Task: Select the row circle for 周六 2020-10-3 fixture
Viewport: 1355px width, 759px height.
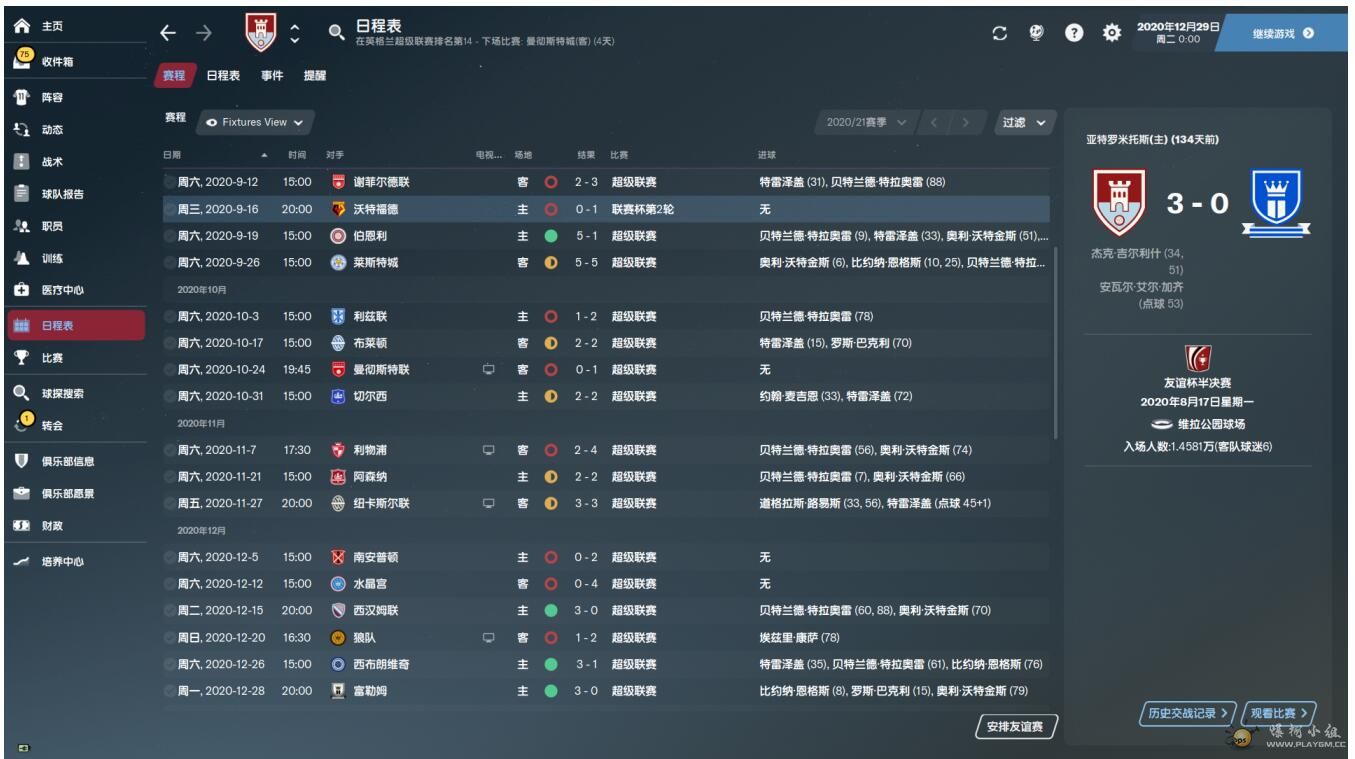Action: 169,317
